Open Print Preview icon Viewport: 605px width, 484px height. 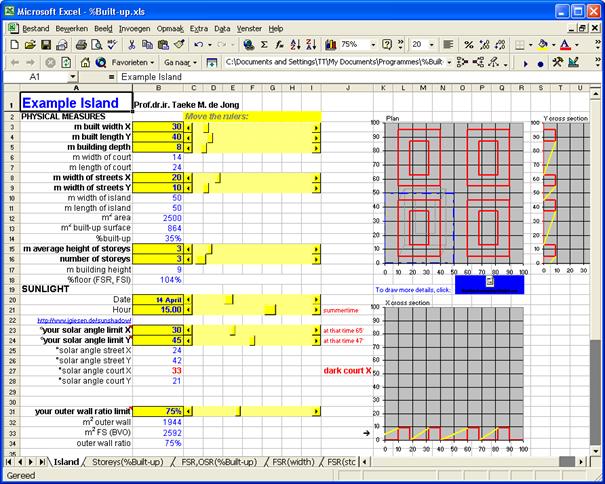pyautogui.click(x=96, y=45)
